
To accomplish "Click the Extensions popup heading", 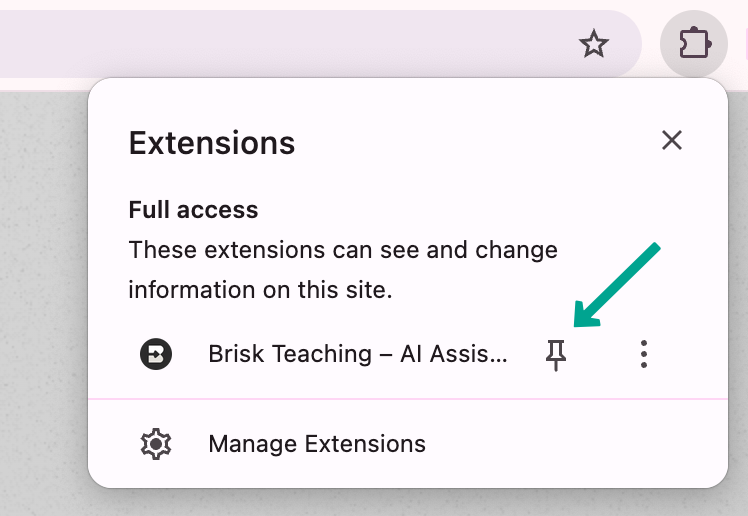I will pyautogui.click(x=212, y=143).
